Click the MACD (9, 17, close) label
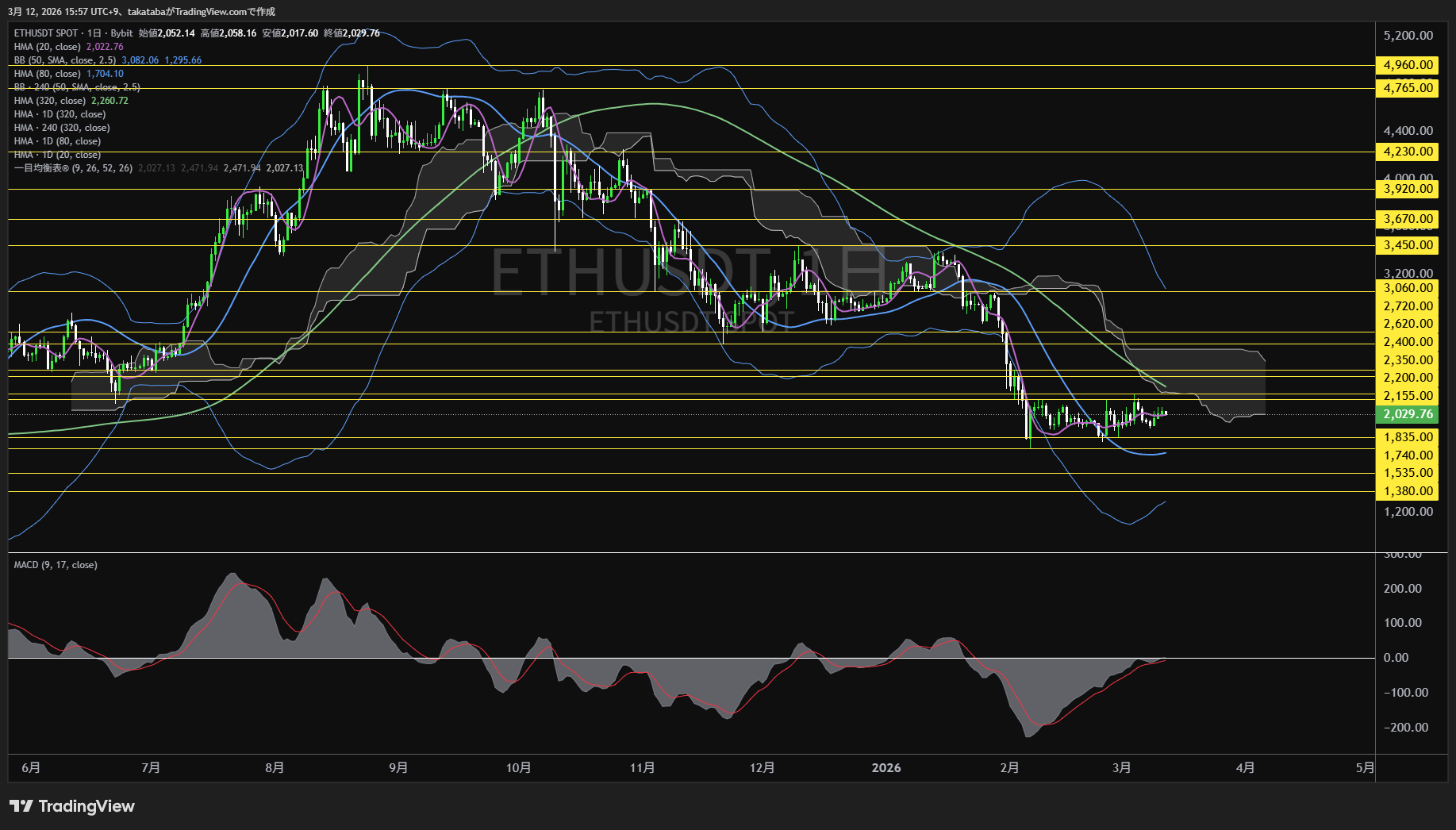This screenshot has width=1456, height=830. pyautogui.click(x=56, y=565)
